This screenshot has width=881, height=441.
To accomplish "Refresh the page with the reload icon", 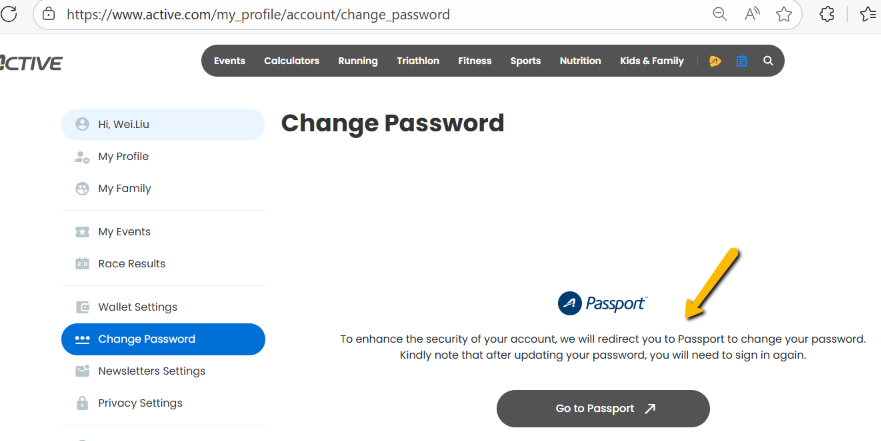I will [9, 15].
